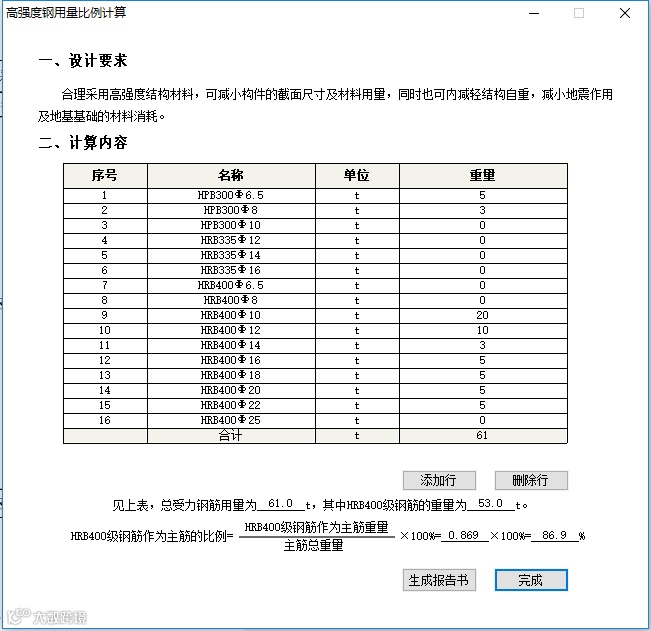Click the 重量 column header

point(483,176)
